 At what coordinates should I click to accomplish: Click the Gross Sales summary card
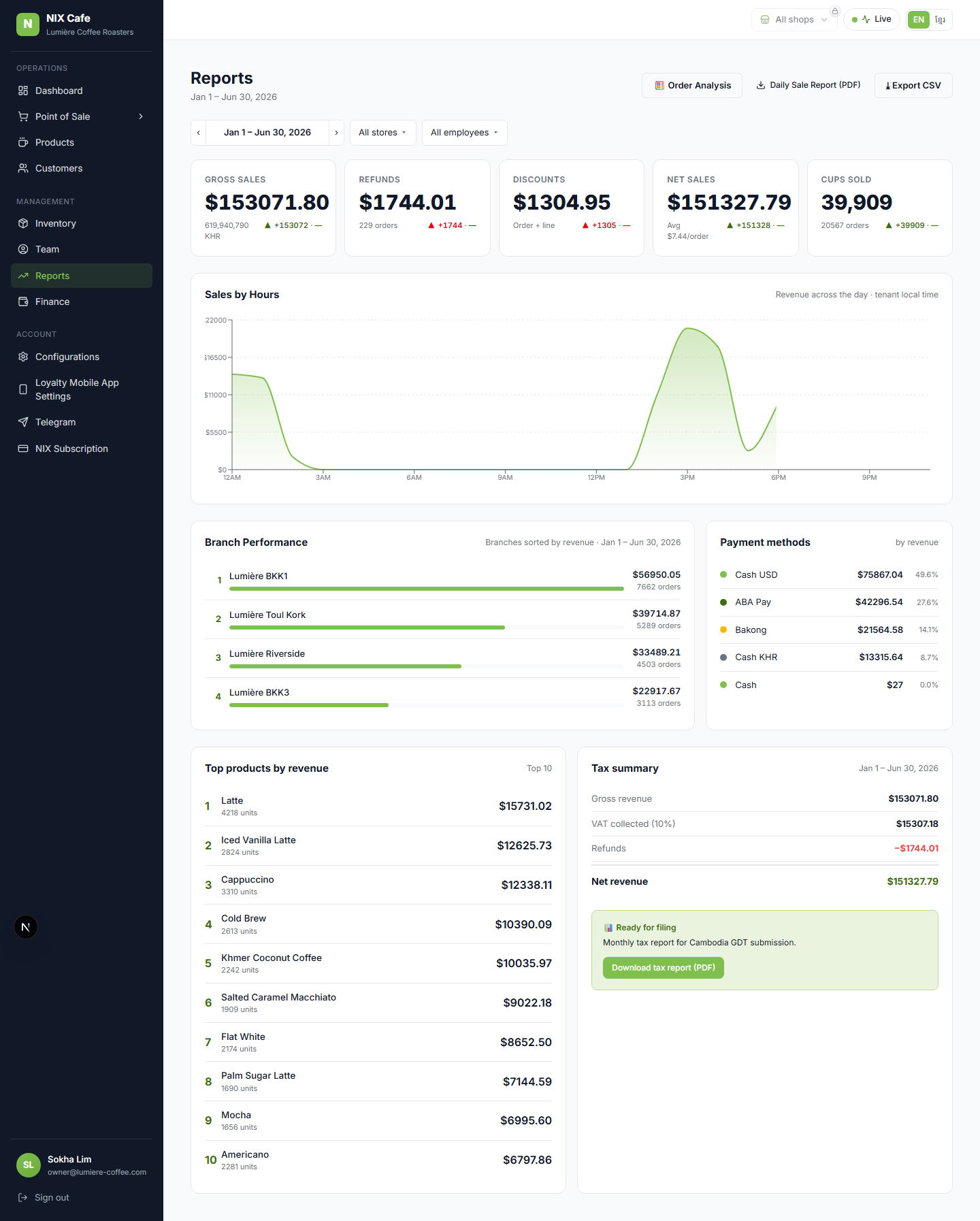click(x=263, y=208)
